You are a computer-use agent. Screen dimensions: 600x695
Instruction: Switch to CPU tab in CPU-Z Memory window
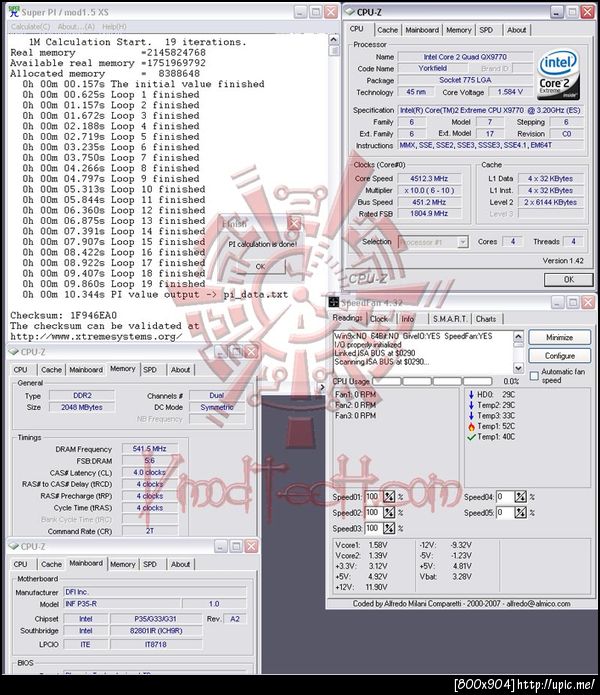[20, 370]
